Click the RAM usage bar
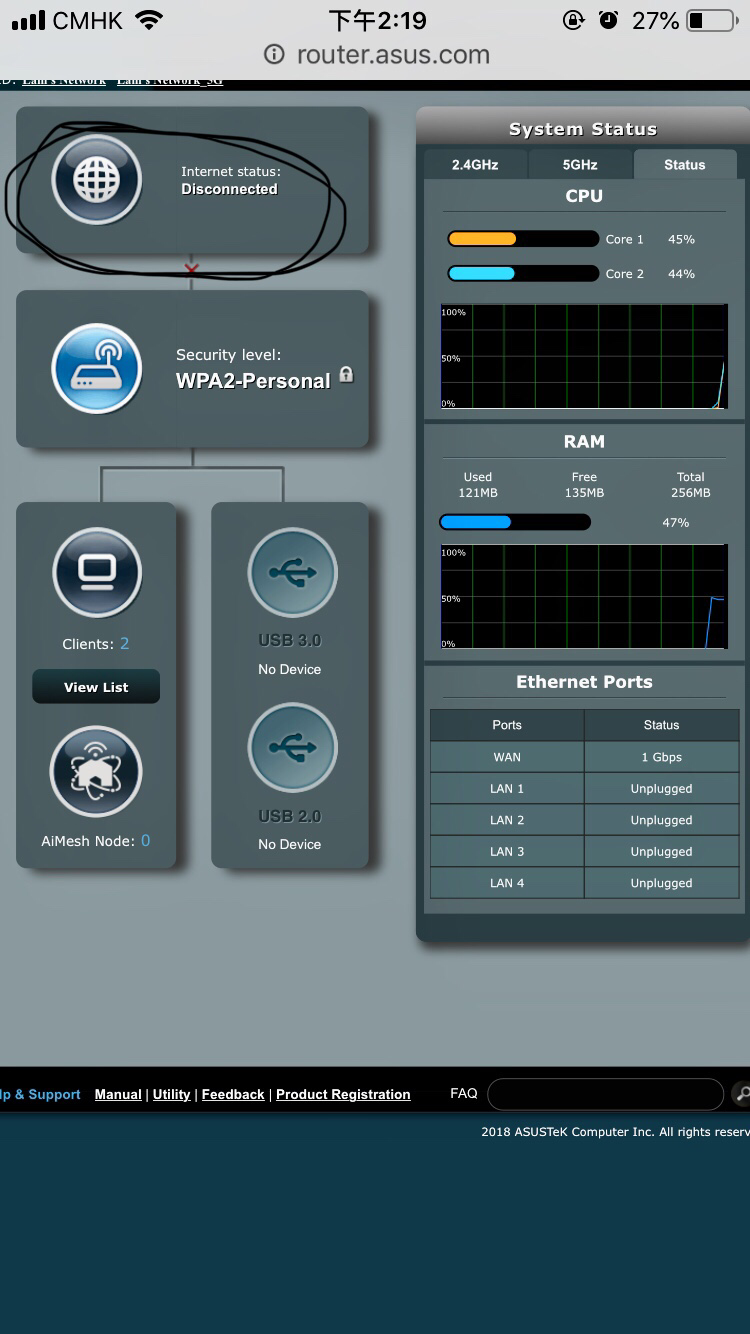 click(x=515, y=522)
